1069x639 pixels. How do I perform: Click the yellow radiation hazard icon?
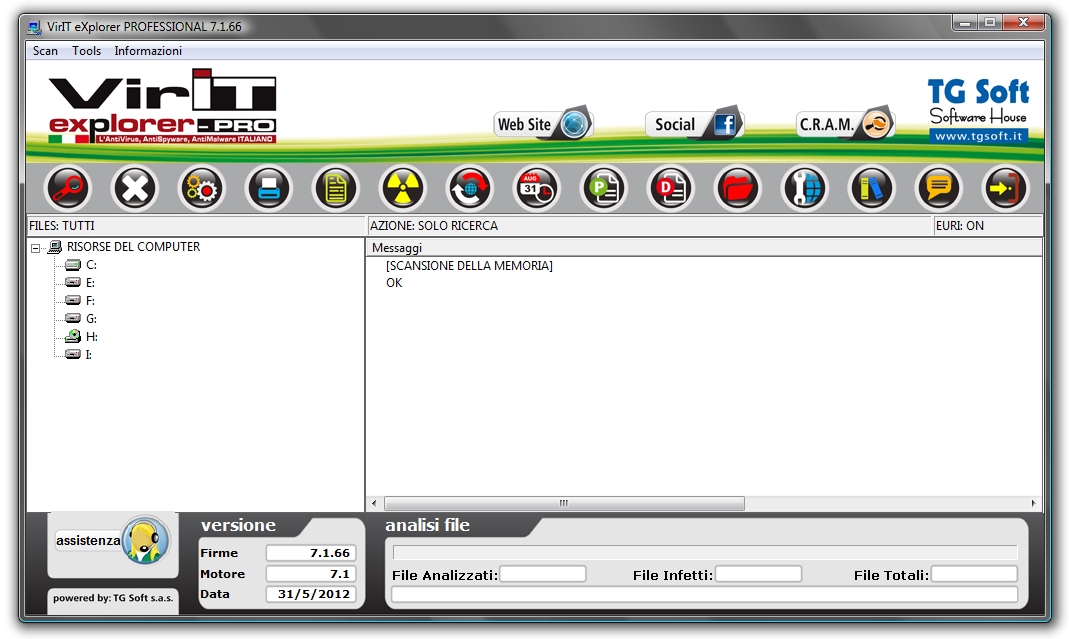[402, 188]
